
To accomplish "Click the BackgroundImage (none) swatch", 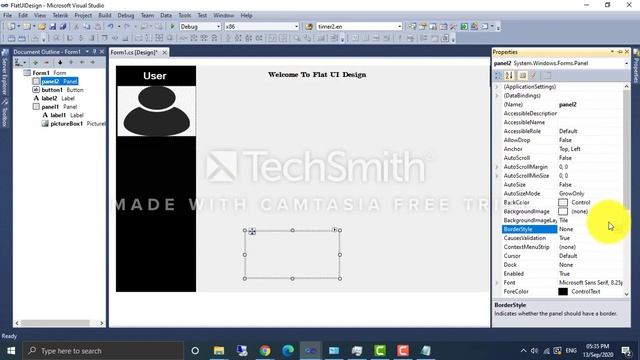I will [563, 211].
